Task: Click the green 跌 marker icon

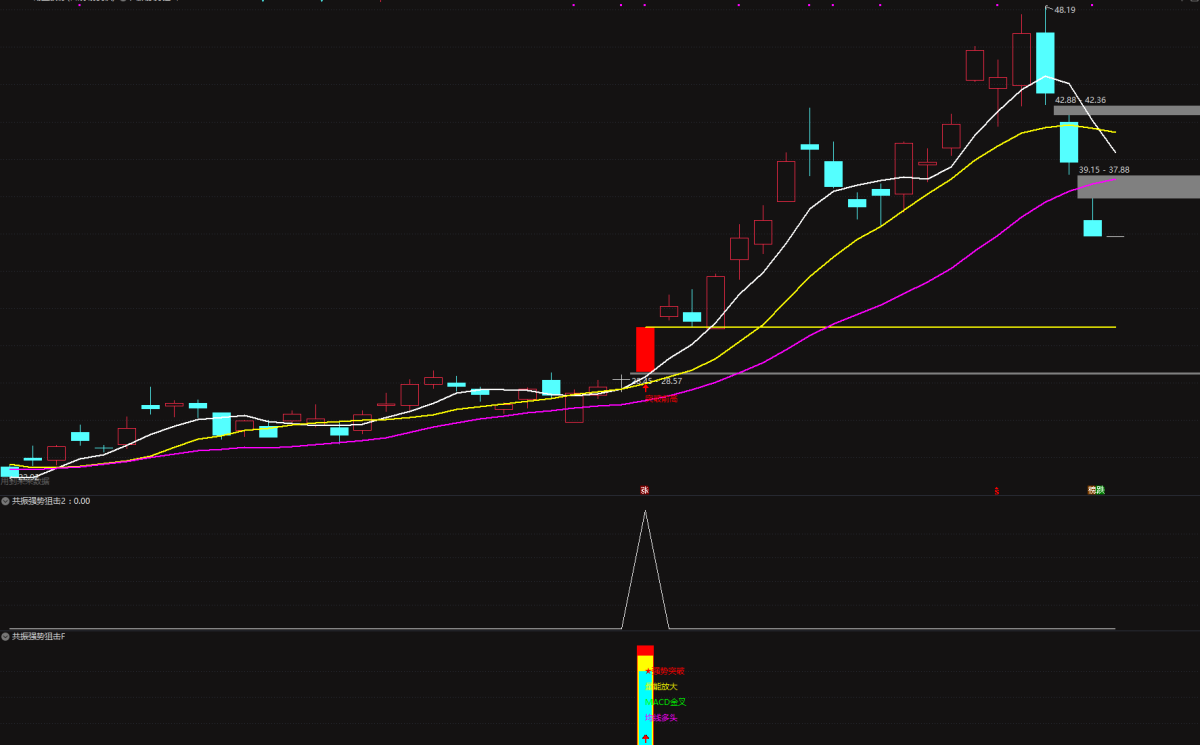Action: tap(1100, 490)
